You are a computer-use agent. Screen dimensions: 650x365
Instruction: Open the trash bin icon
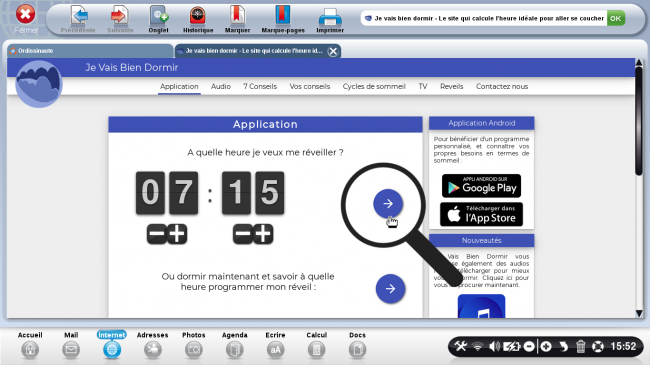580,346
